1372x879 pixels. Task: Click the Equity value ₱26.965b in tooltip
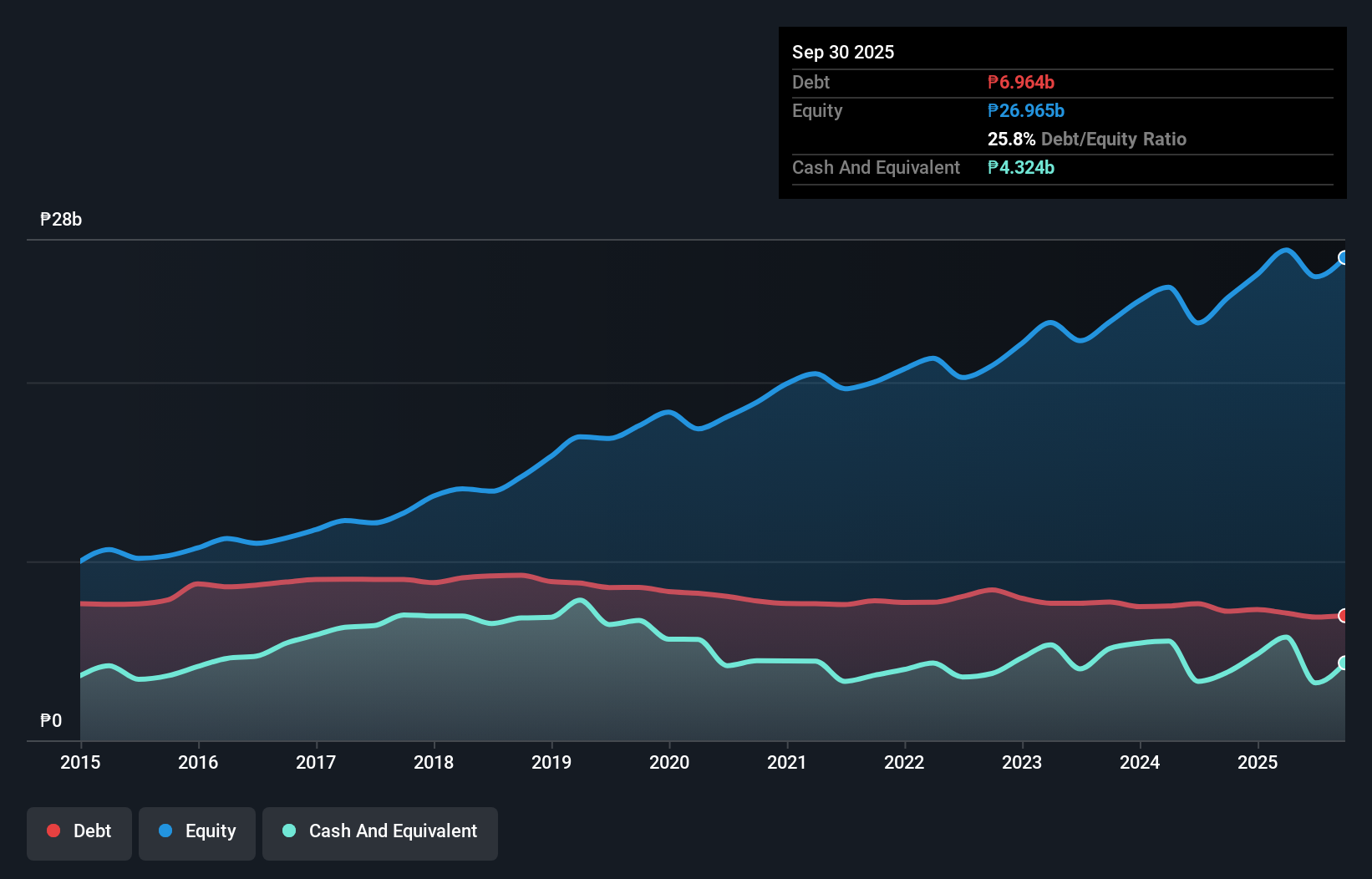(x=1025, y=111)
